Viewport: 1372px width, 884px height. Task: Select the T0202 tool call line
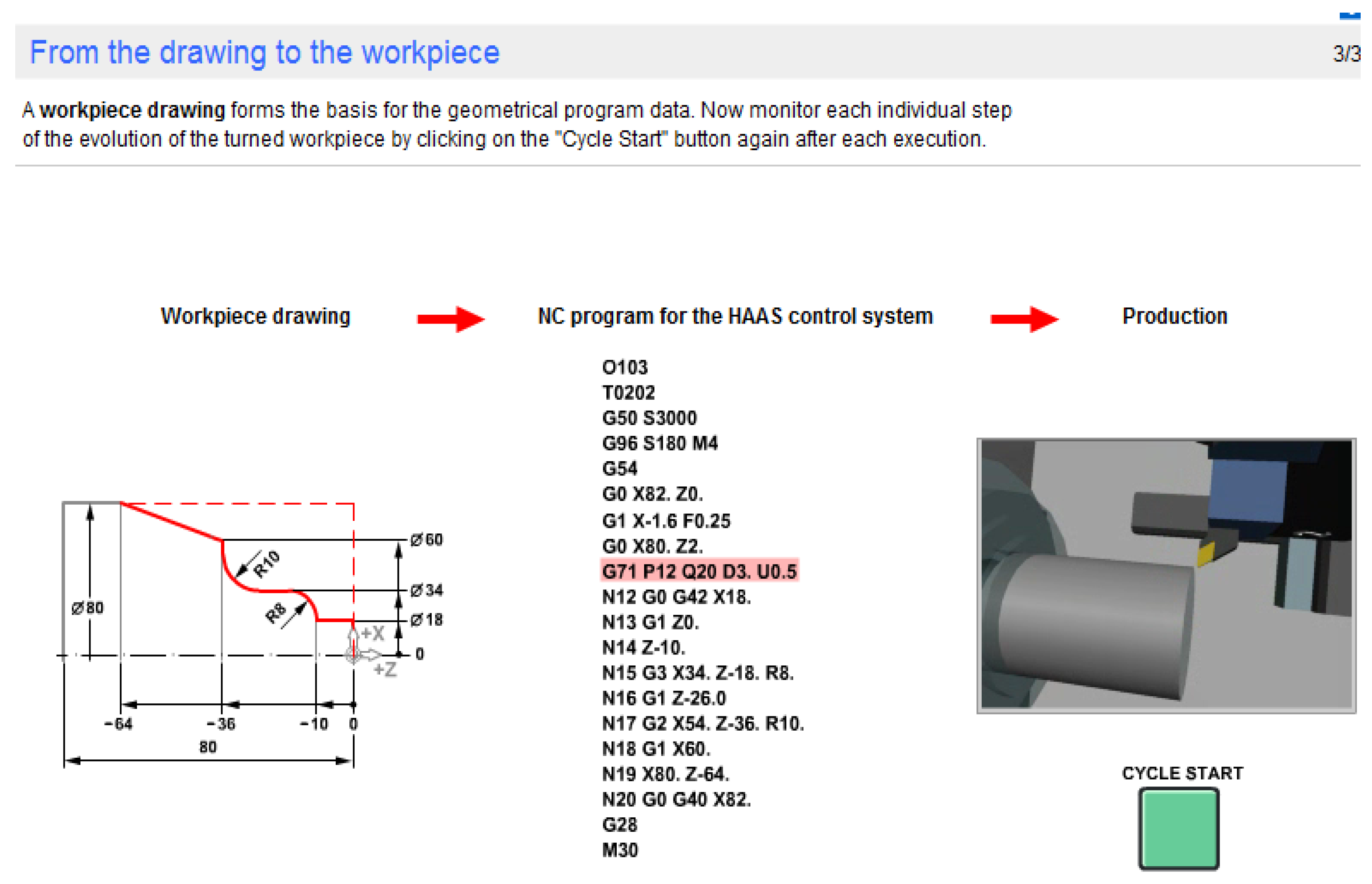point(629,393)
